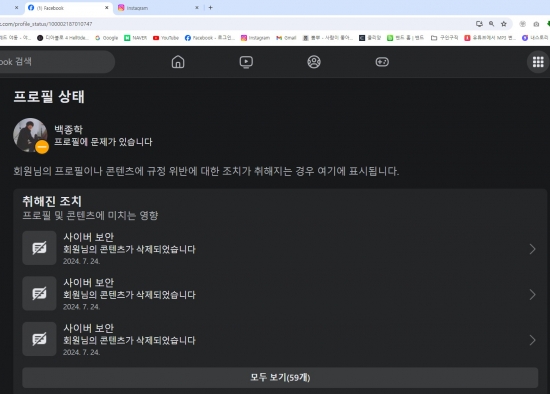550x394 pixels.
Task: Open the YouTube bookmark
Action: 166,38
